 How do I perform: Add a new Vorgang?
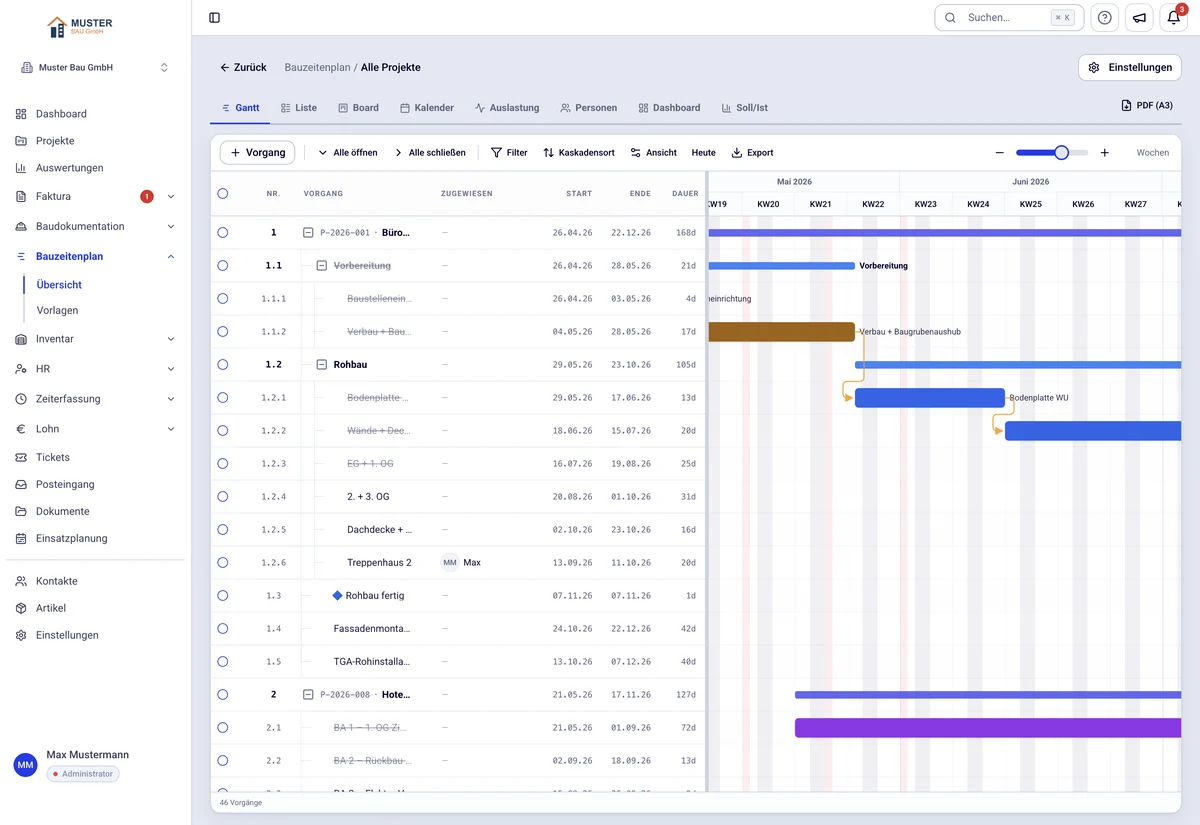[257, 153]
